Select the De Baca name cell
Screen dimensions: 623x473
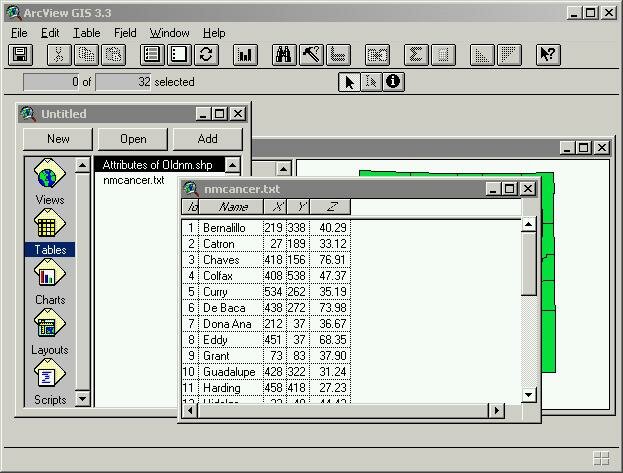[231, 308]
